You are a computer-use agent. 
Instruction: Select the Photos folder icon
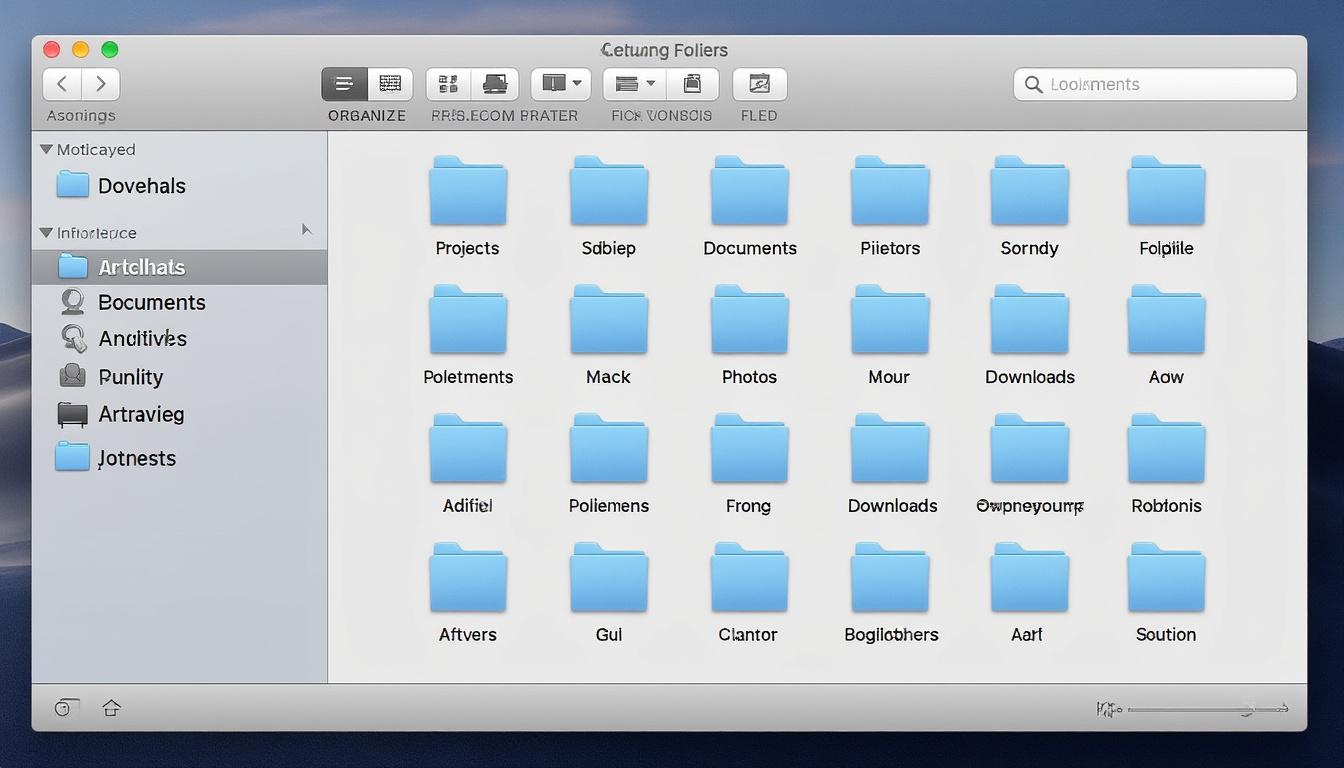click(750, 319)
